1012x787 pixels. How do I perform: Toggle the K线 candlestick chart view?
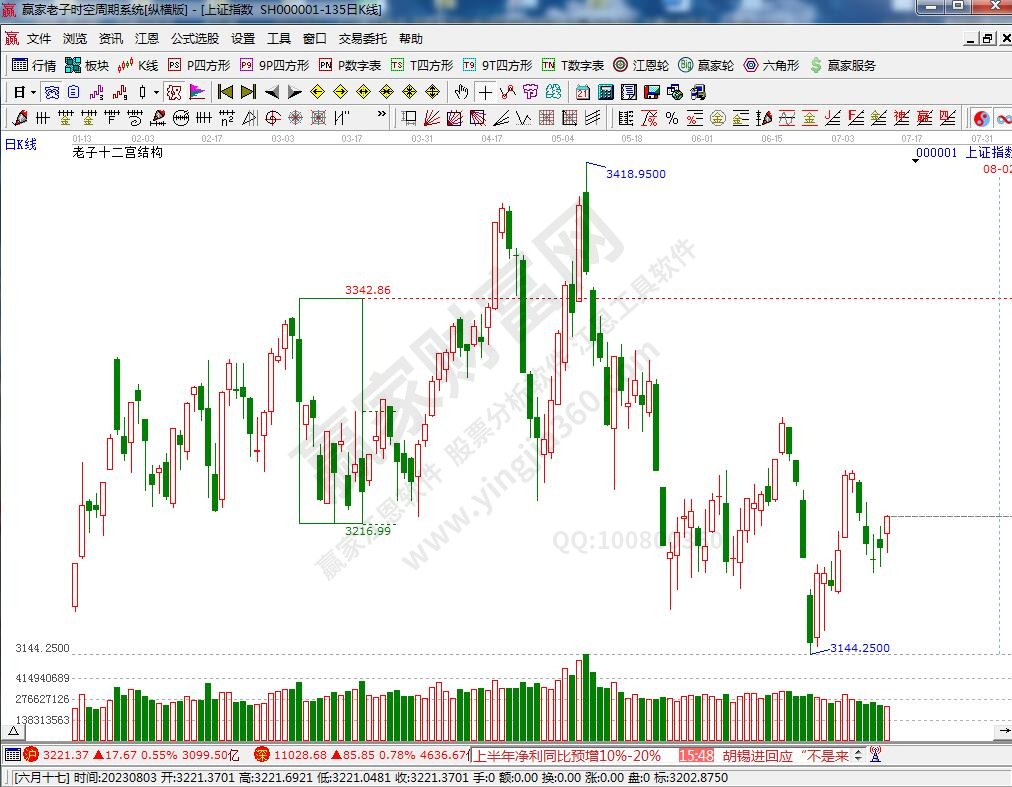coord(138,65)
